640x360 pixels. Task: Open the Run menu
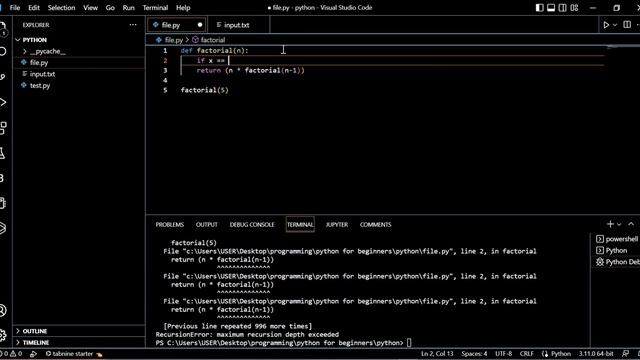click(128, 8)
